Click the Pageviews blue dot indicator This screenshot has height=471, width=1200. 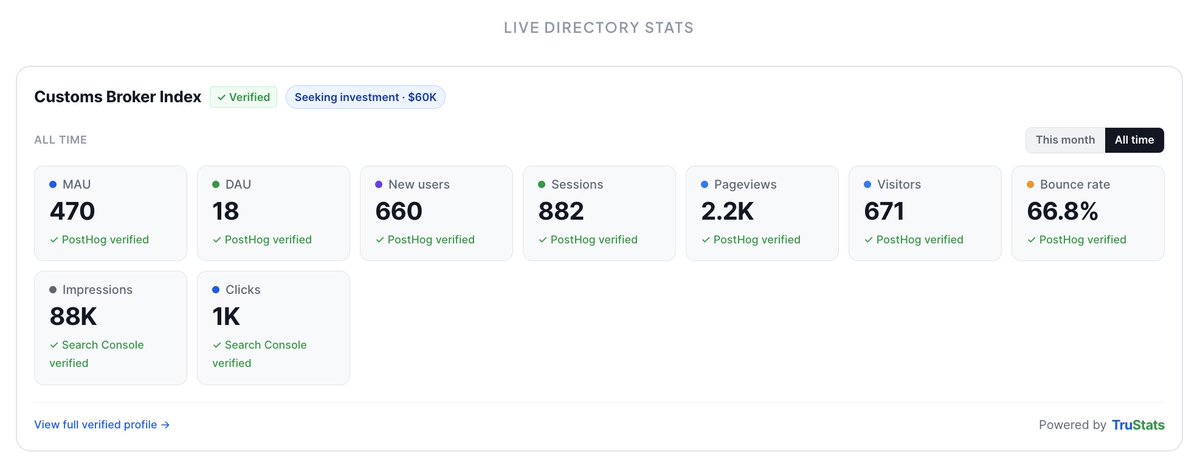[x=705, y=185]
